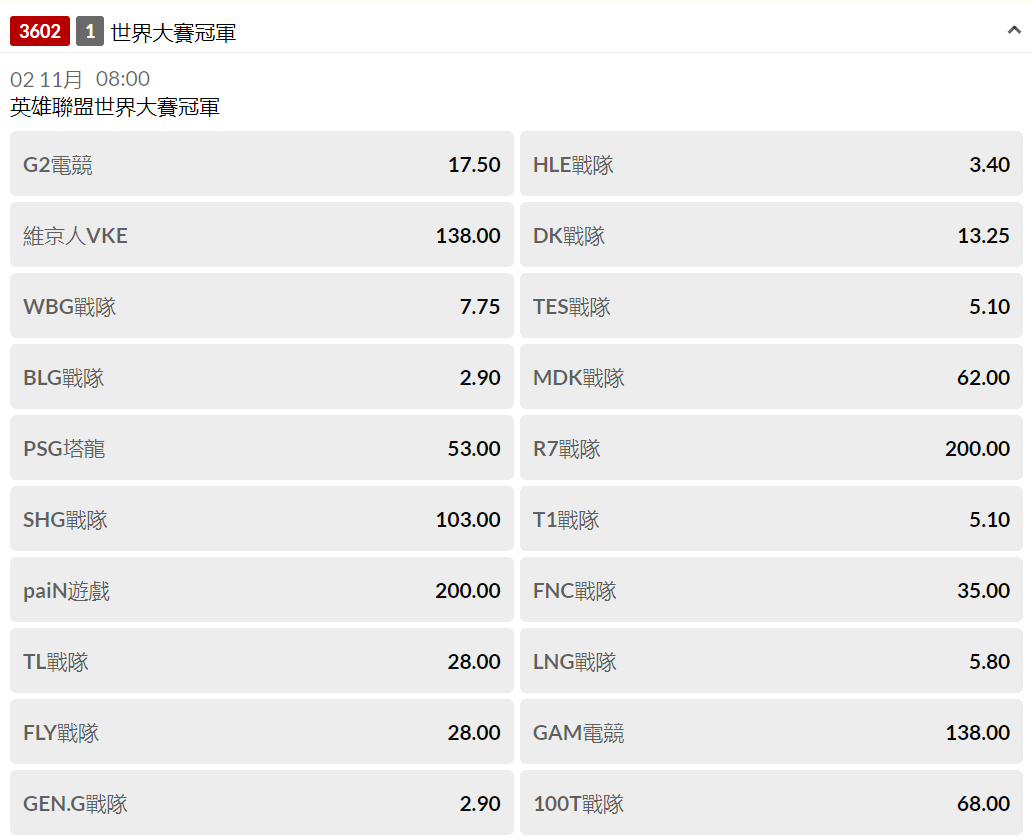The width and height of the screenshot is (1033, 838).
Task: Pick 維京人VKE at 138.00
Action: 261,235
